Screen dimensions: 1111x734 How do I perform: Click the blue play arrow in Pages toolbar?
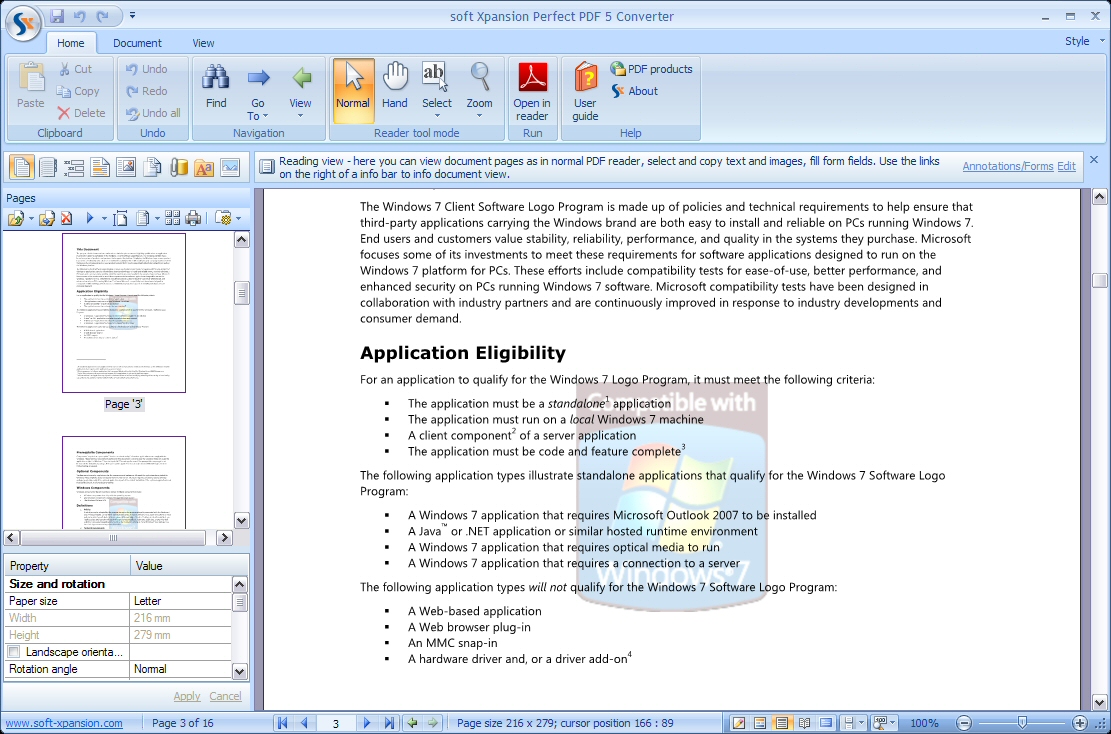point(90,218)
